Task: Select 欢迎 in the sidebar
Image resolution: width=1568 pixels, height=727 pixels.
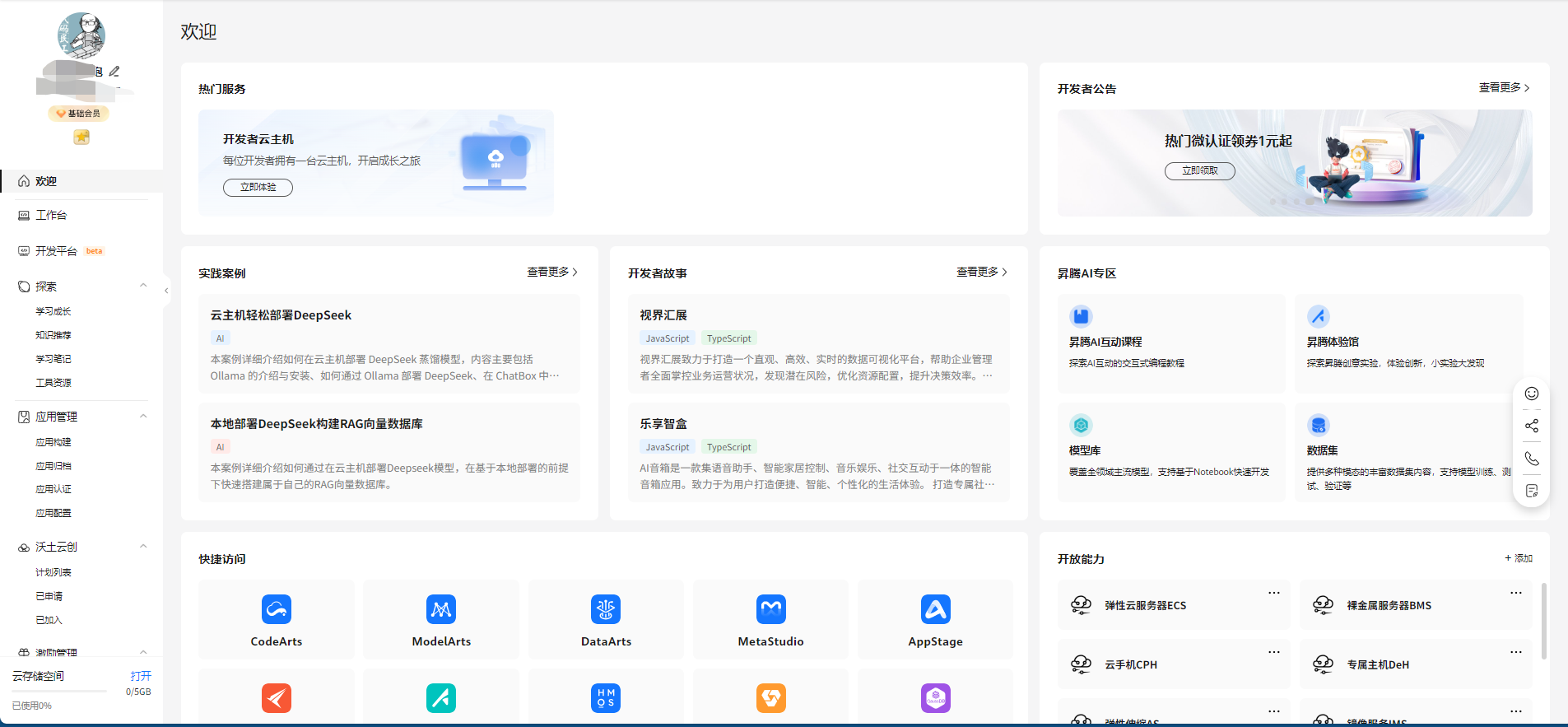Action: tap(81, 181)
